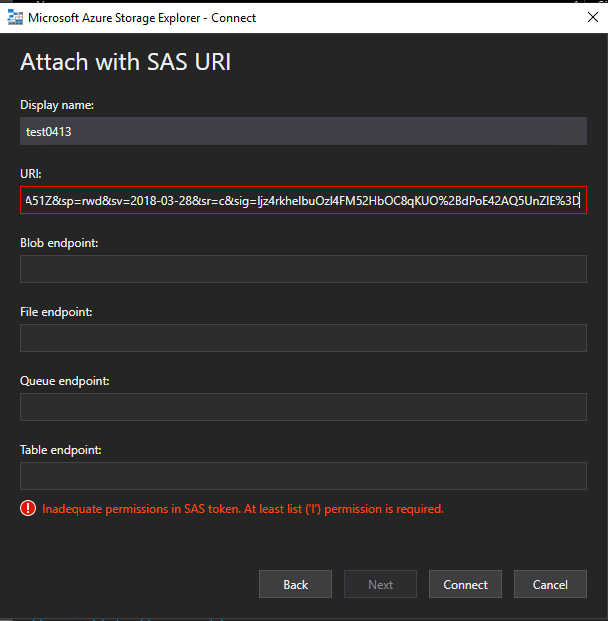The height and width of the screenshot is (621, 608).
Task: Click the window title 'Microsoft Azure Storage Explorer - Connect'
Action: point(142,18)
